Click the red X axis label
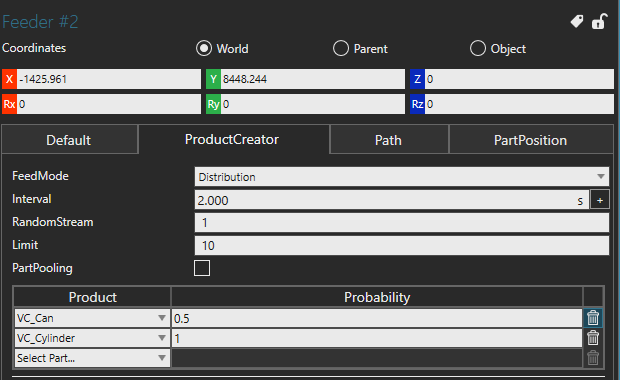 pyautogui.click(x=9, y=79)
